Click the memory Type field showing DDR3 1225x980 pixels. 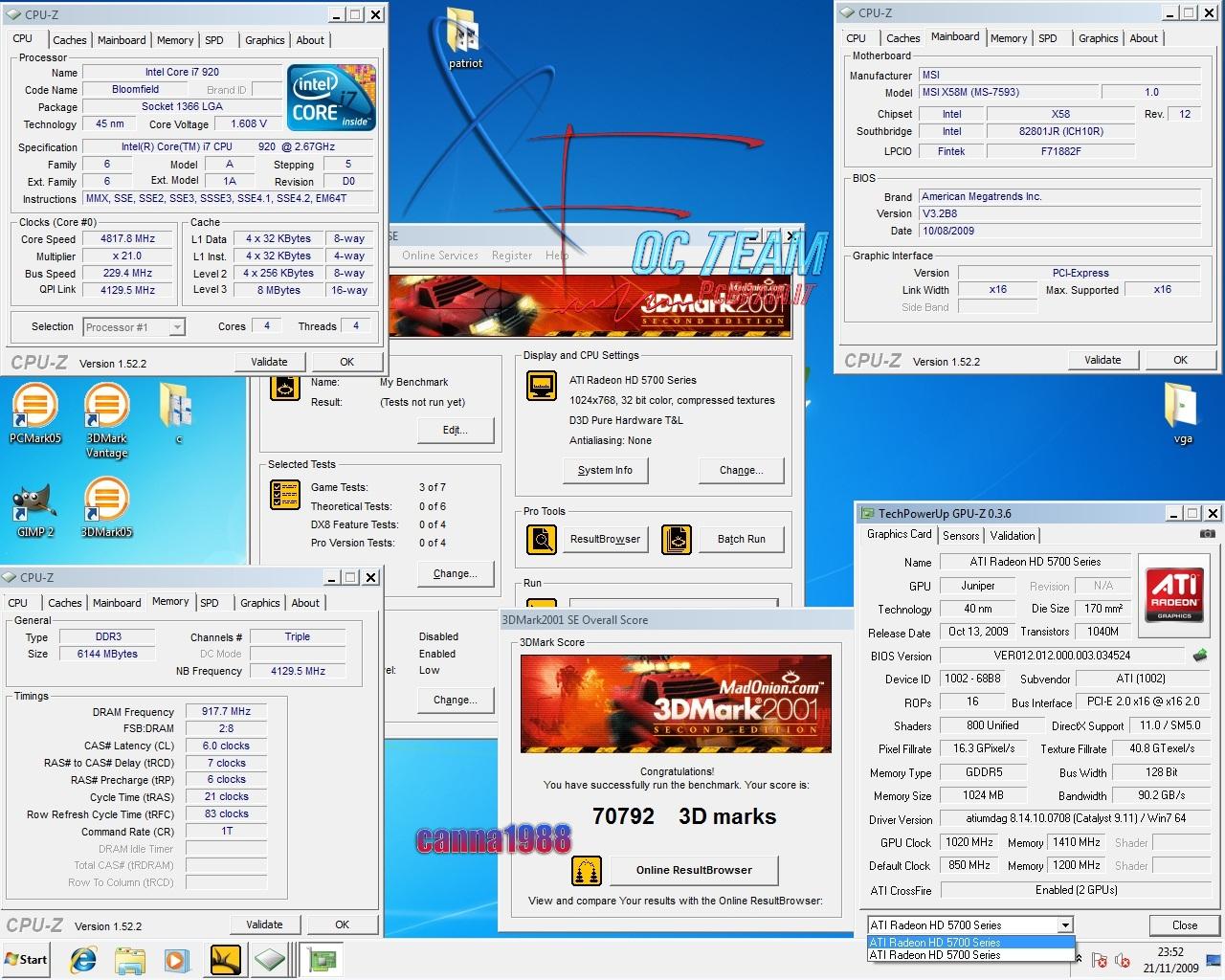[x=108, y=636]
